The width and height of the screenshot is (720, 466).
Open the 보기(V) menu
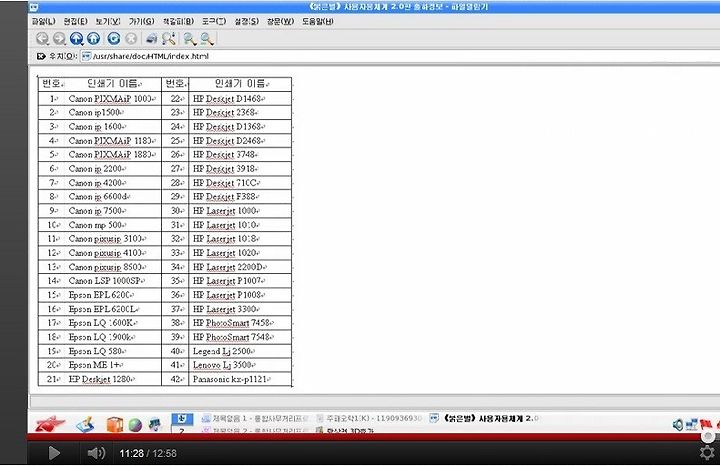click(108, 21)
